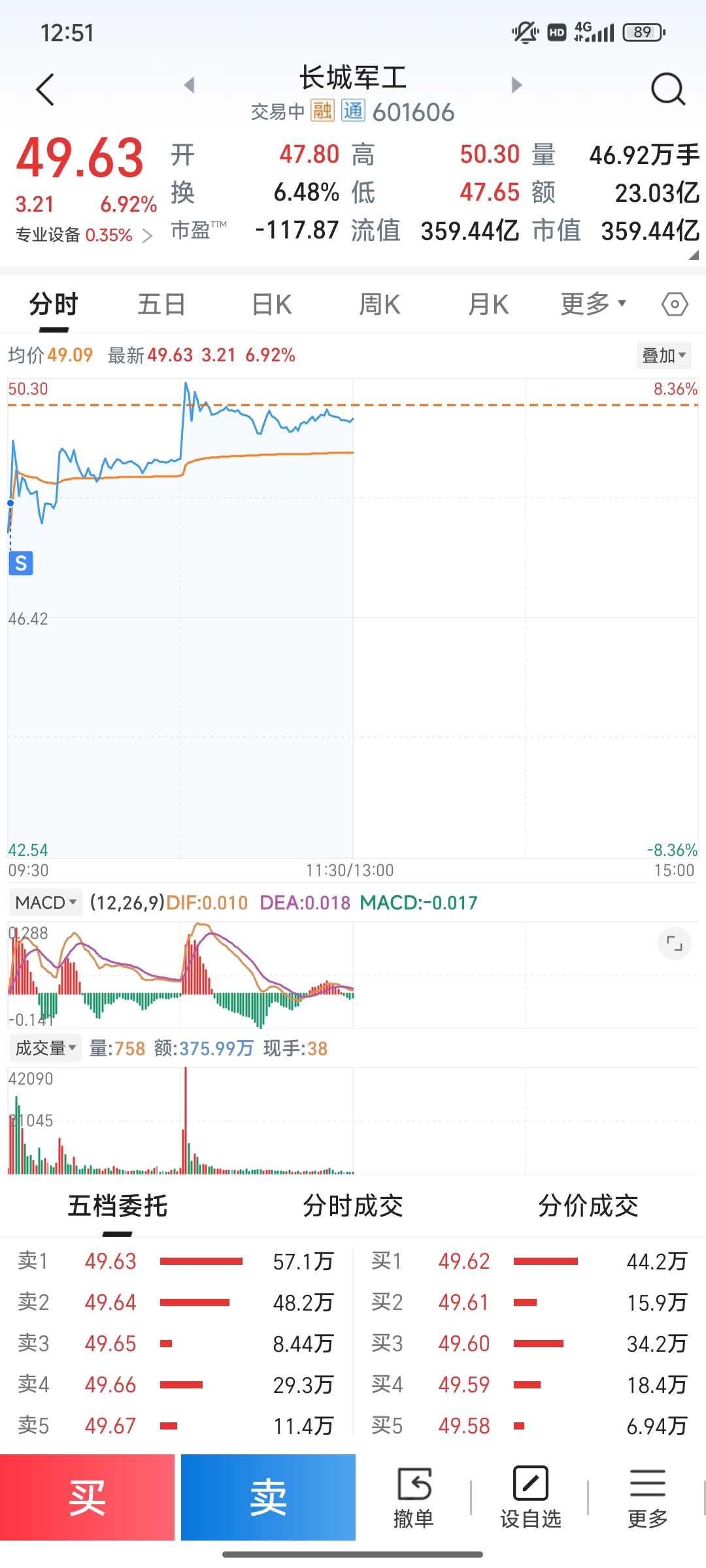
Task: Open chart settings hexagon icon
Action: 675,304
